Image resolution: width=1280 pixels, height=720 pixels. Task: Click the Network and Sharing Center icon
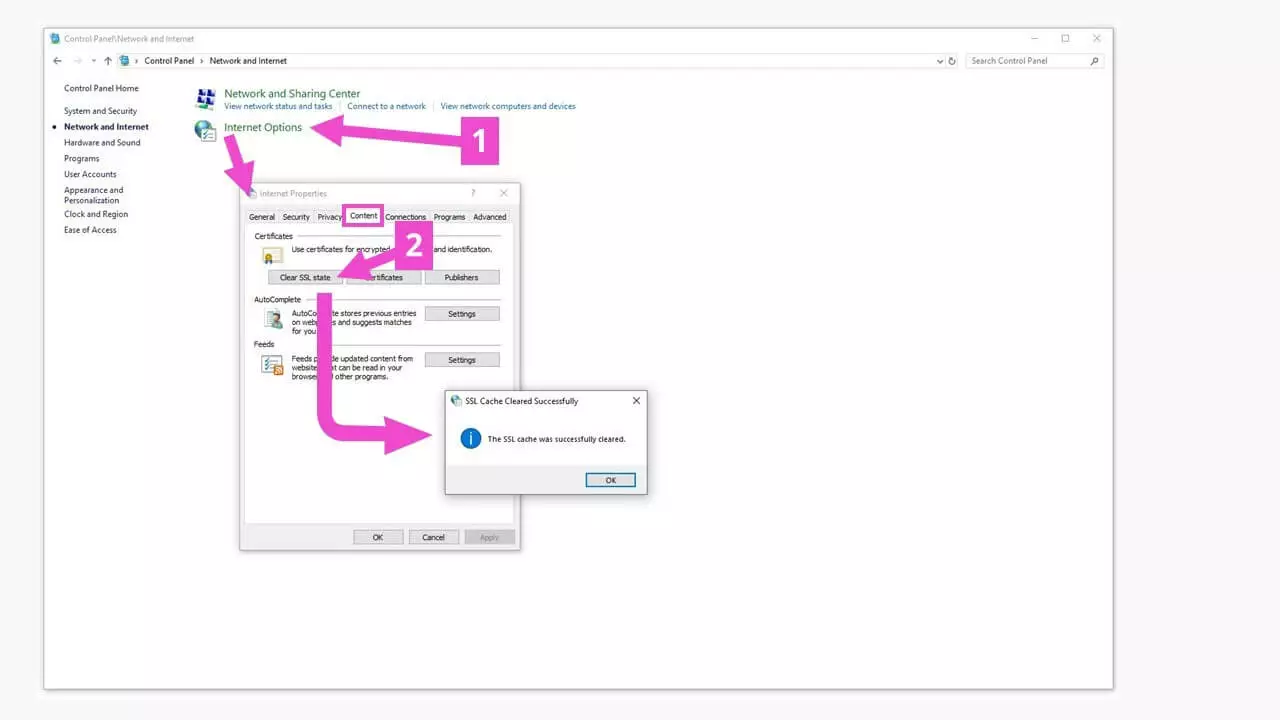pos(205,98)
